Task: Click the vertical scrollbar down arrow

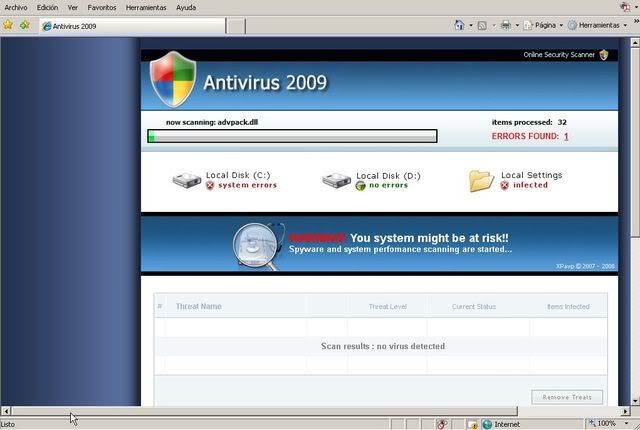Action: coord(635,401)
